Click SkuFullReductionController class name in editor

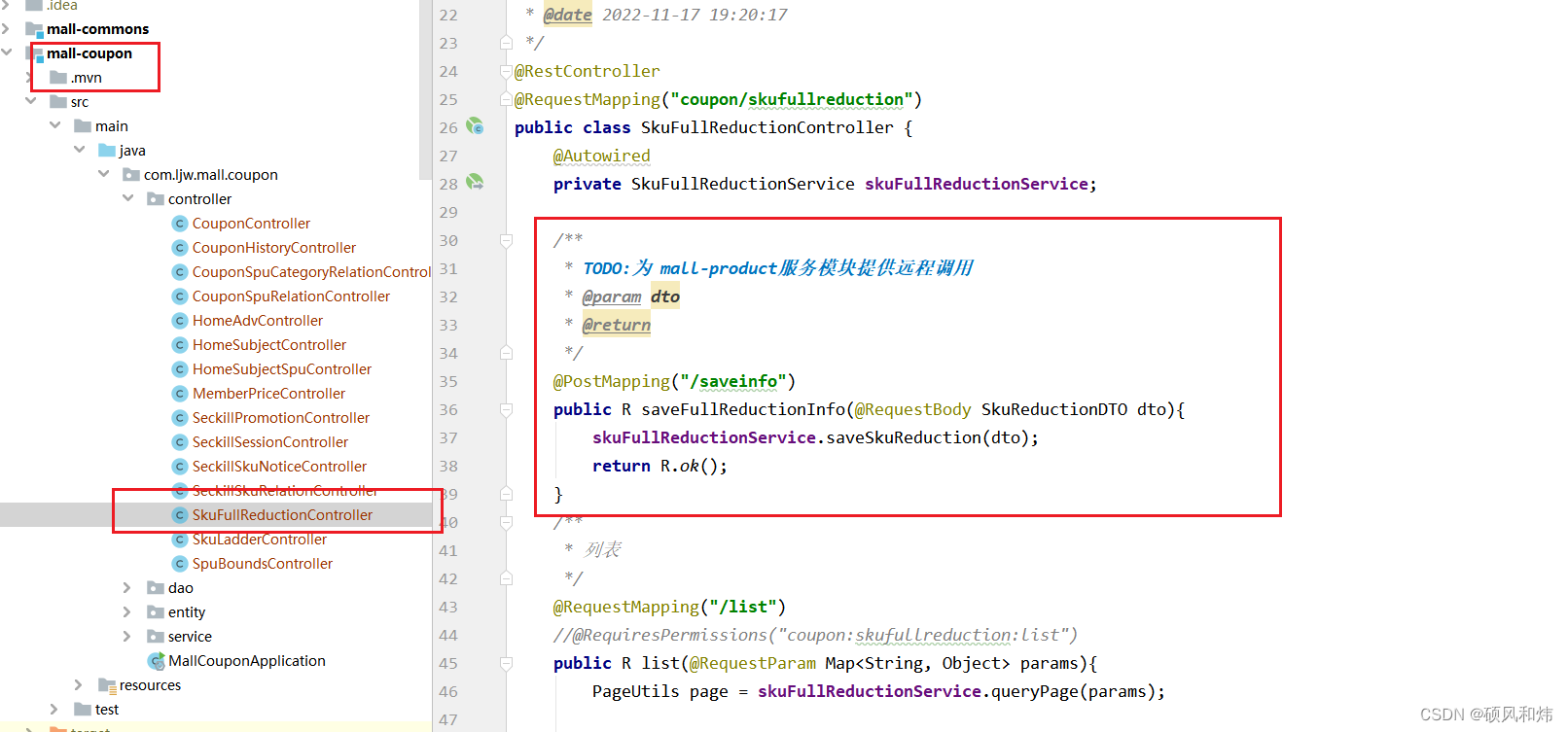(x=766, y=127)
